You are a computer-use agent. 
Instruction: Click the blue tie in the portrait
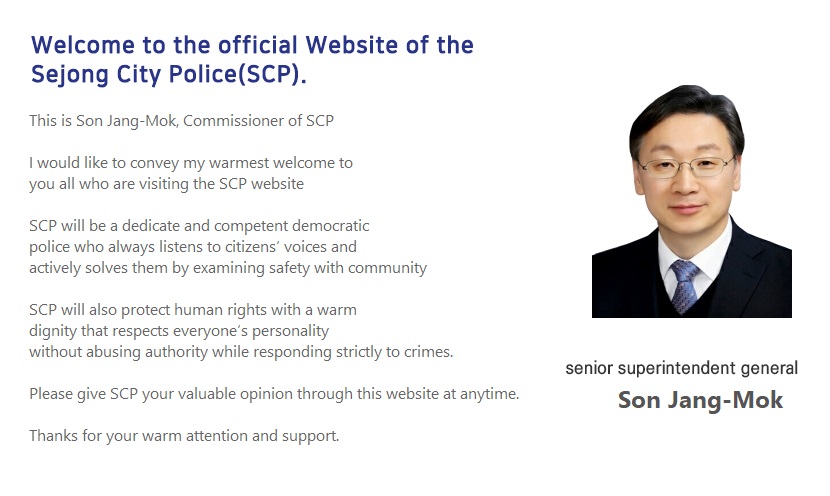(x=684, y=286)
